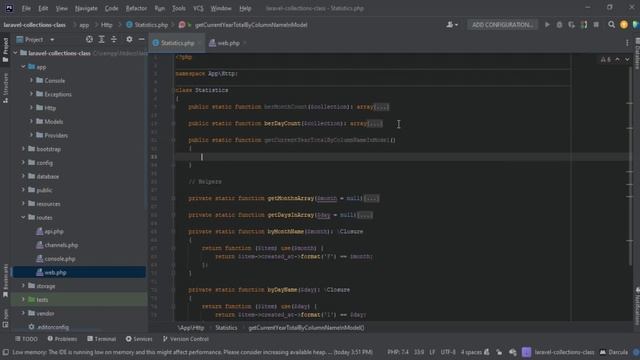Expand the Exceptions folder
Image resolution: width=640 pixels, height=360 pixels.
point(31,94)
